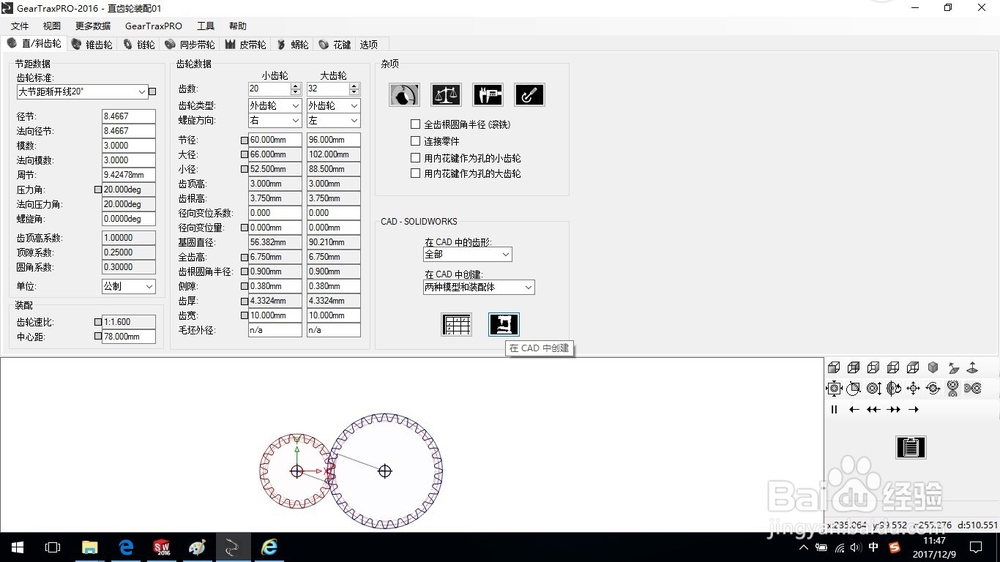Enable 全齿根圆角半径 (滚铣) checkbox
The width and height of the screenshot is (1000, 562).
415,124
